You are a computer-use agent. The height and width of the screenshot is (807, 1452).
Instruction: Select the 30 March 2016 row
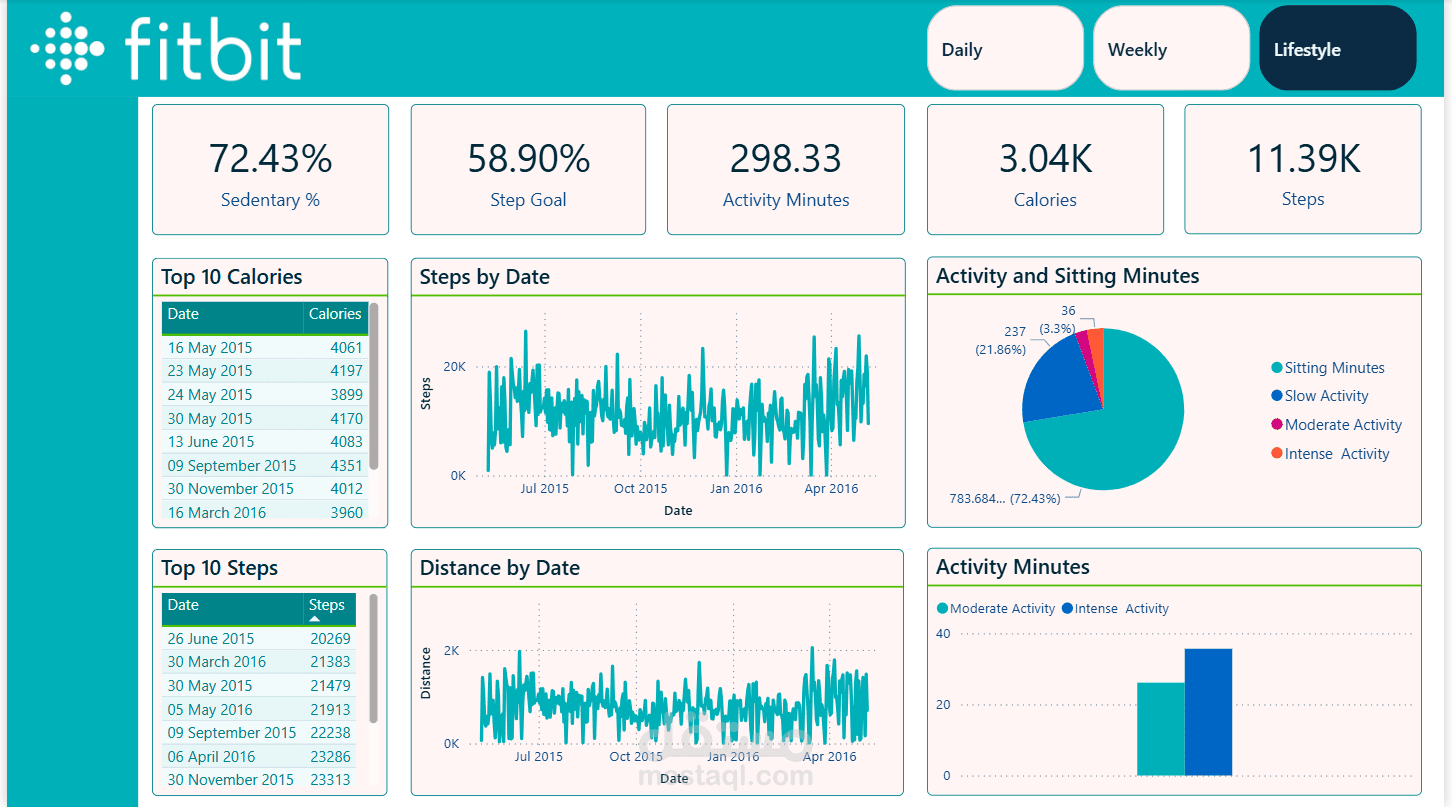tap(259, 662)
